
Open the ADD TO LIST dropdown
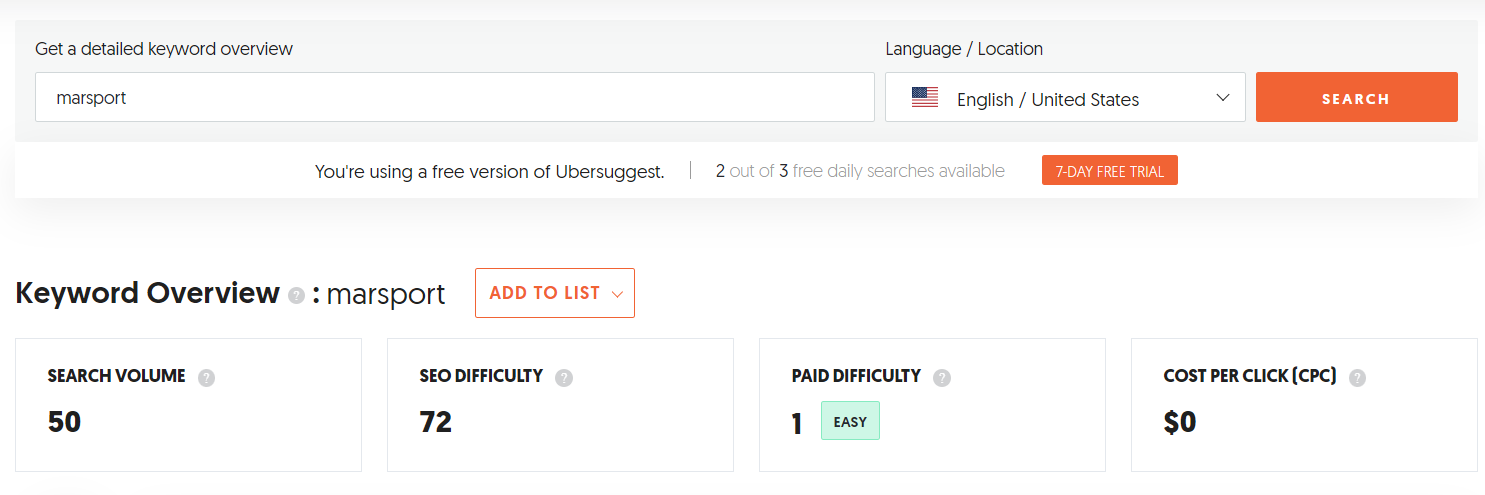(x=555, y=293)
